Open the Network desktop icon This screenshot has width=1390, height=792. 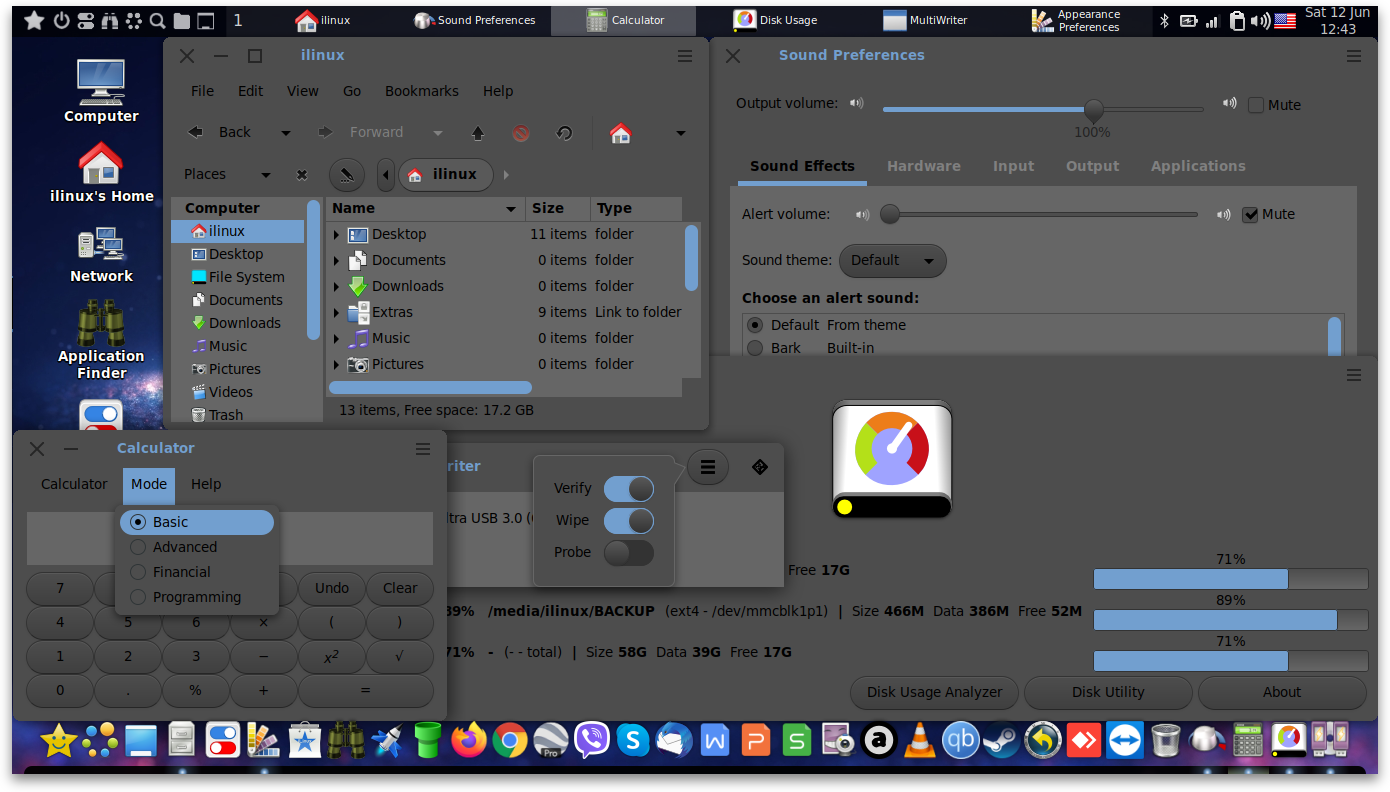point(101,255)
